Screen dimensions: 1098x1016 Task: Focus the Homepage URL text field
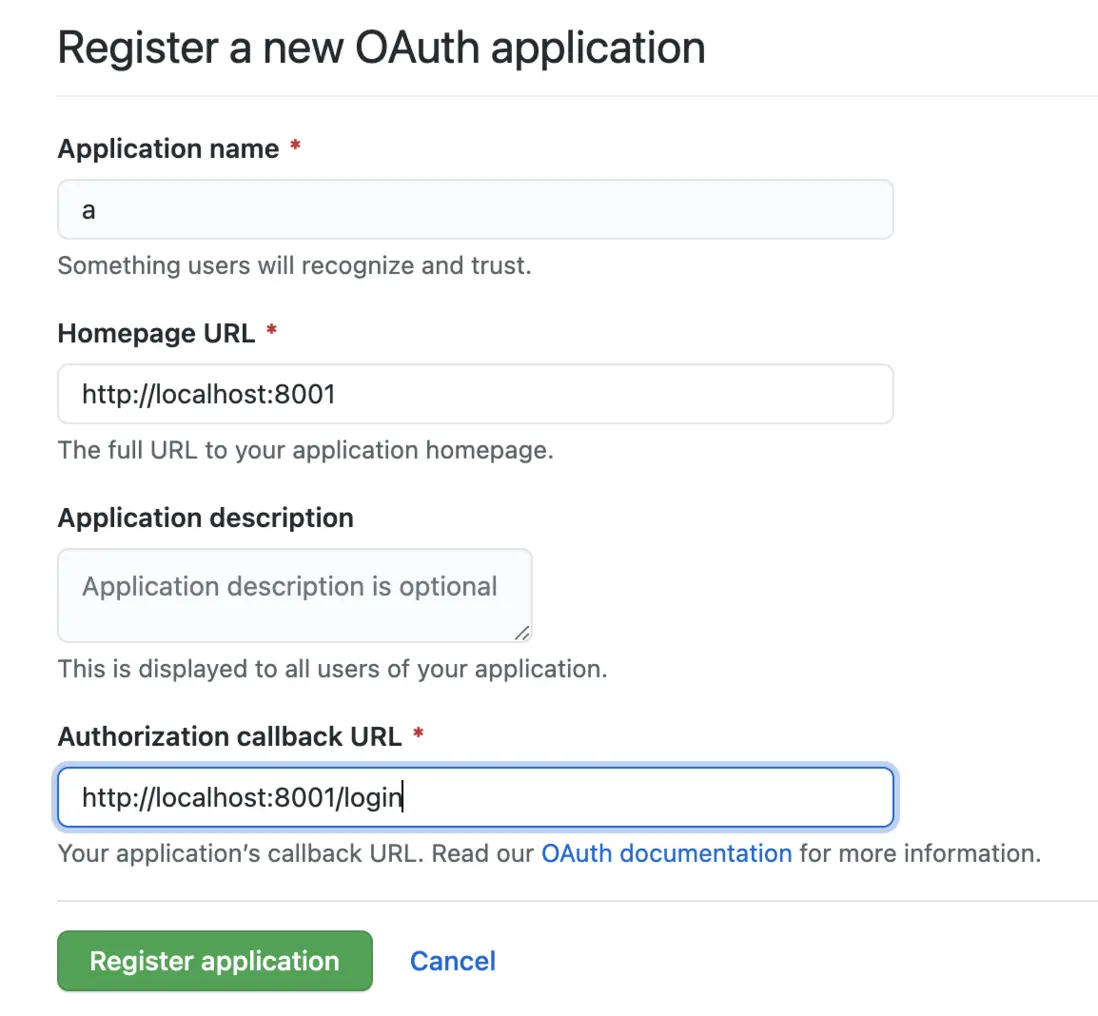point(475,394)
